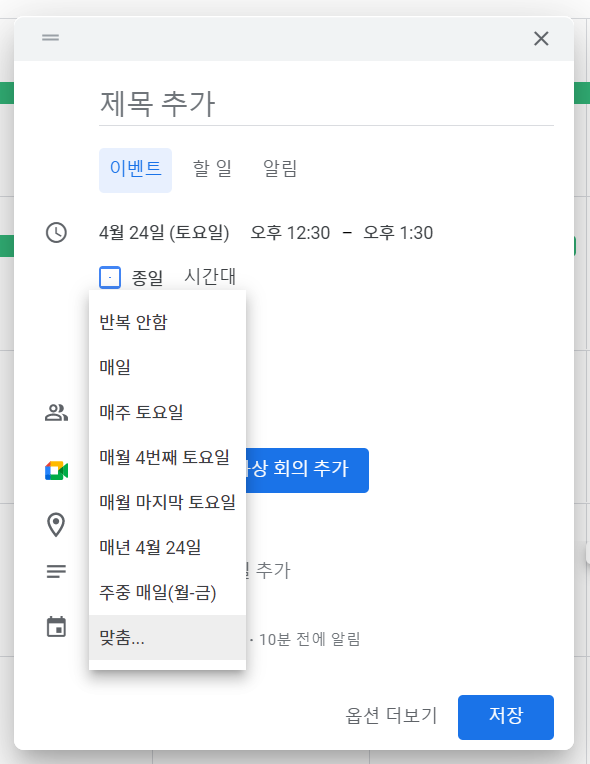
Task: Choose 매일 repeat option
Action: (168, 367)
